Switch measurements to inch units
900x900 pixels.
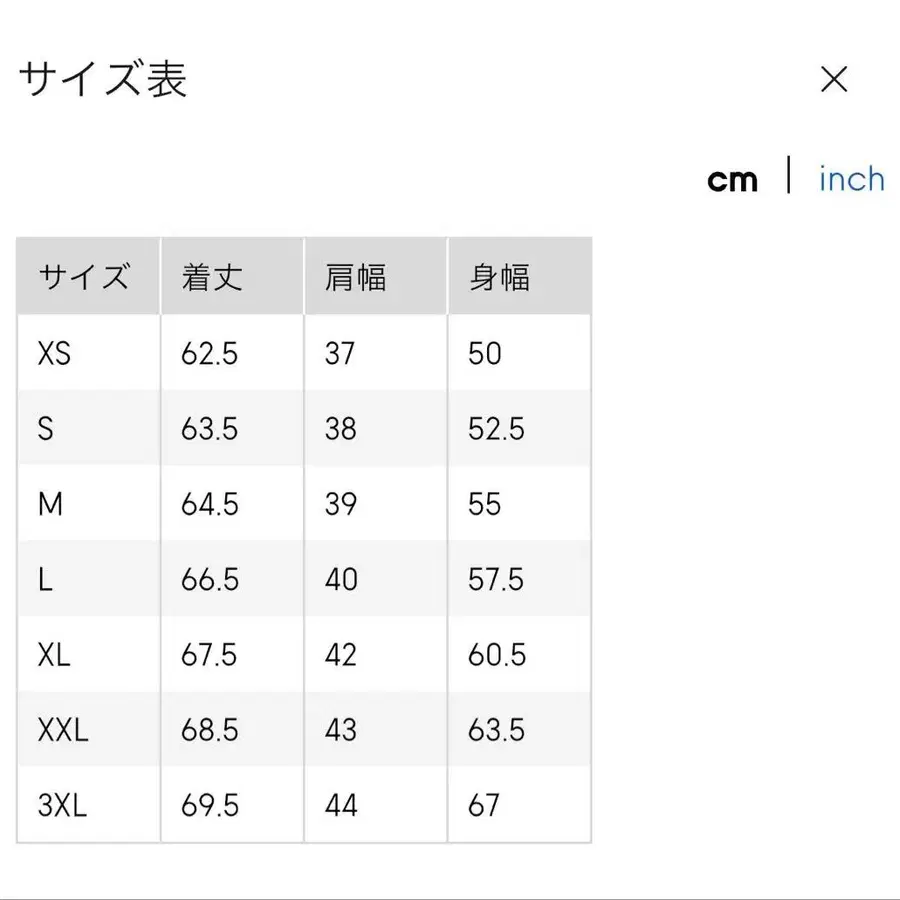(850, 179)
